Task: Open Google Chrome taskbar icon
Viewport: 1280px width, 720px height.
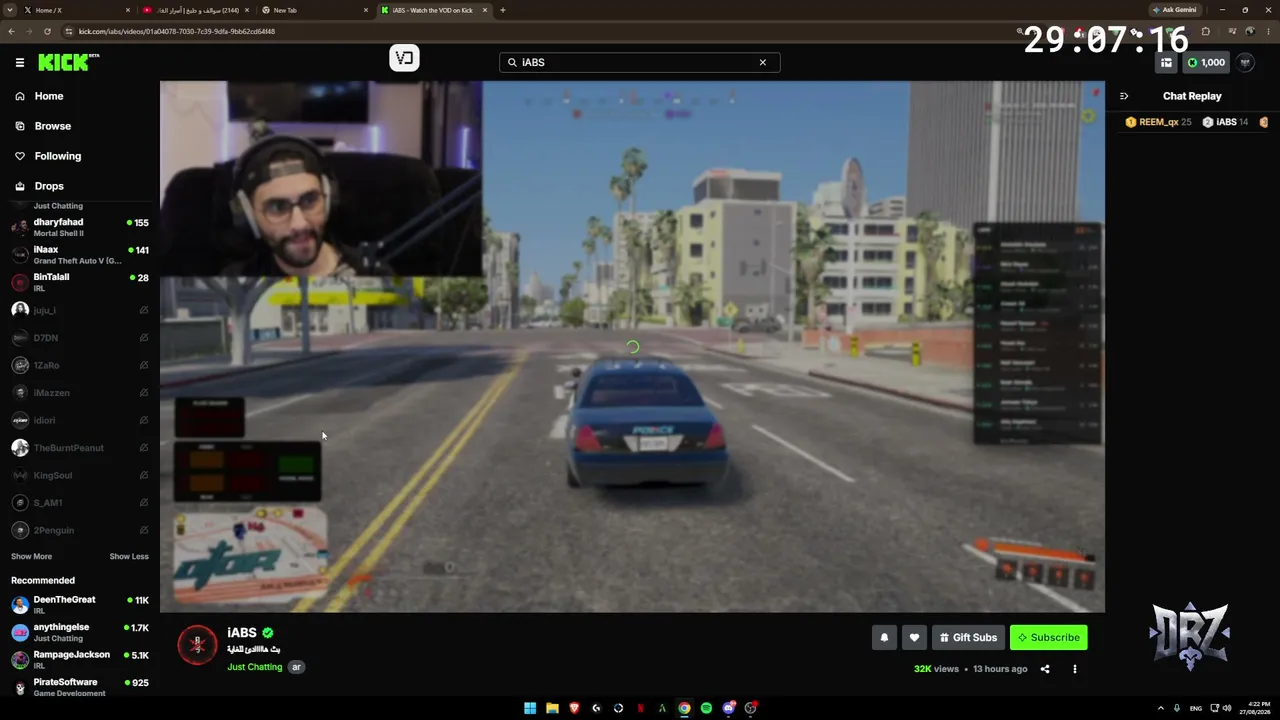Action: pyautogui.click(x=684, y=708)
